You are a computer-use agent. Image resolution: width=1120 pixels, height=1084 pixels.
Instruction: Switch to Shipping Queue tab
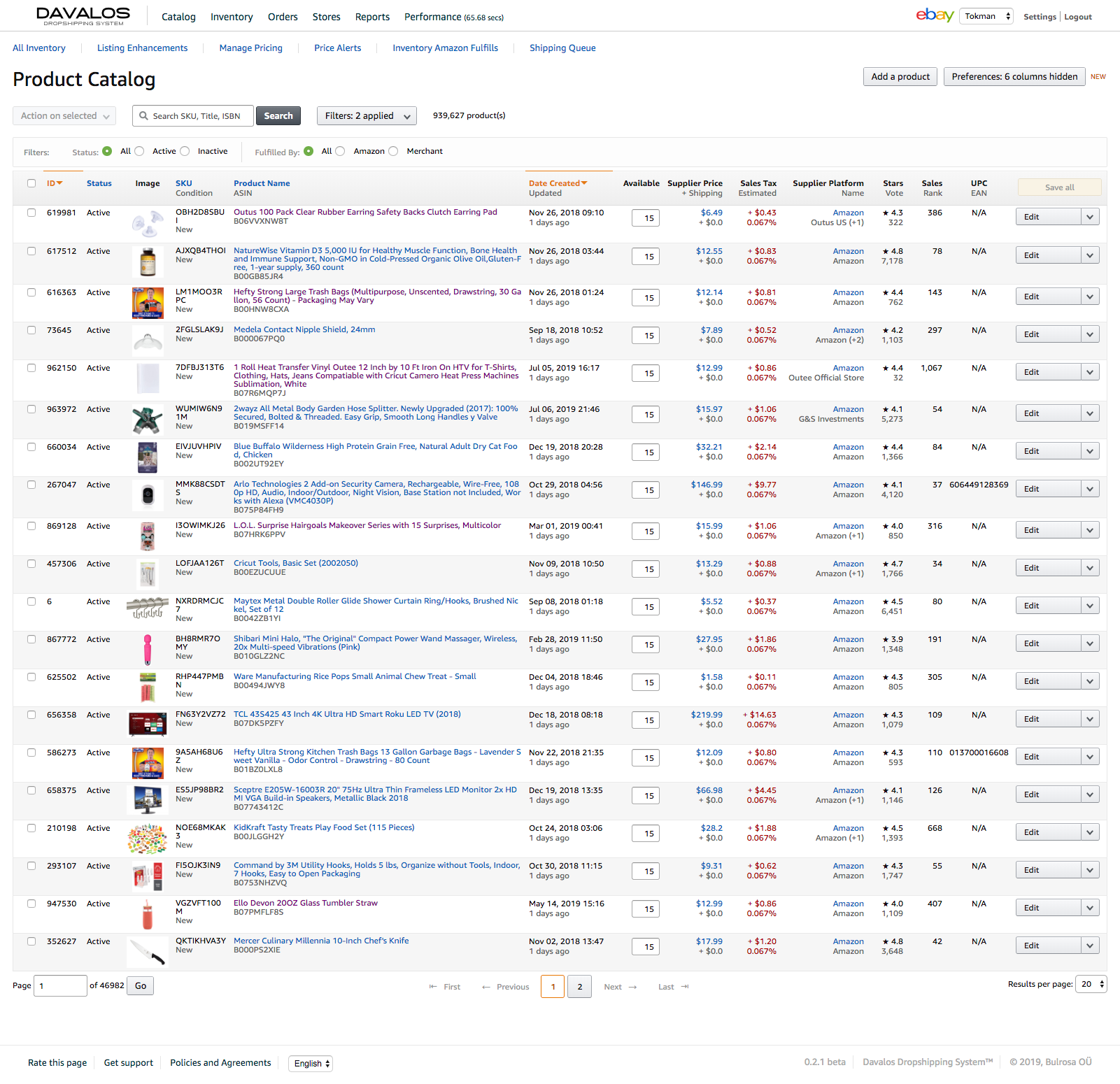[x=562, y=48]
